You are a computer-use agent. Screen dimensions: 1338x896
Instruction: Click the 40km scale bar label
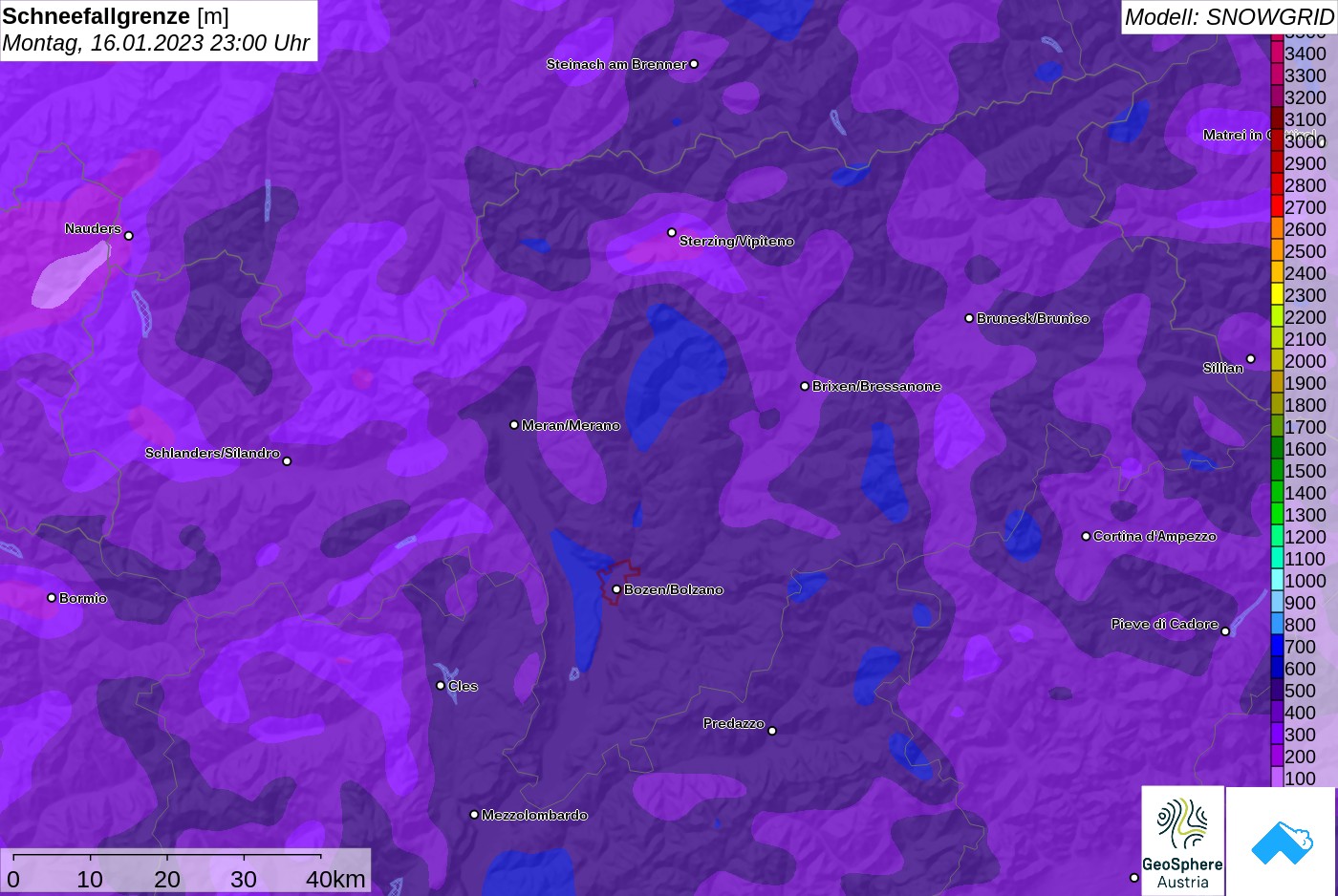tap(335, 879)
